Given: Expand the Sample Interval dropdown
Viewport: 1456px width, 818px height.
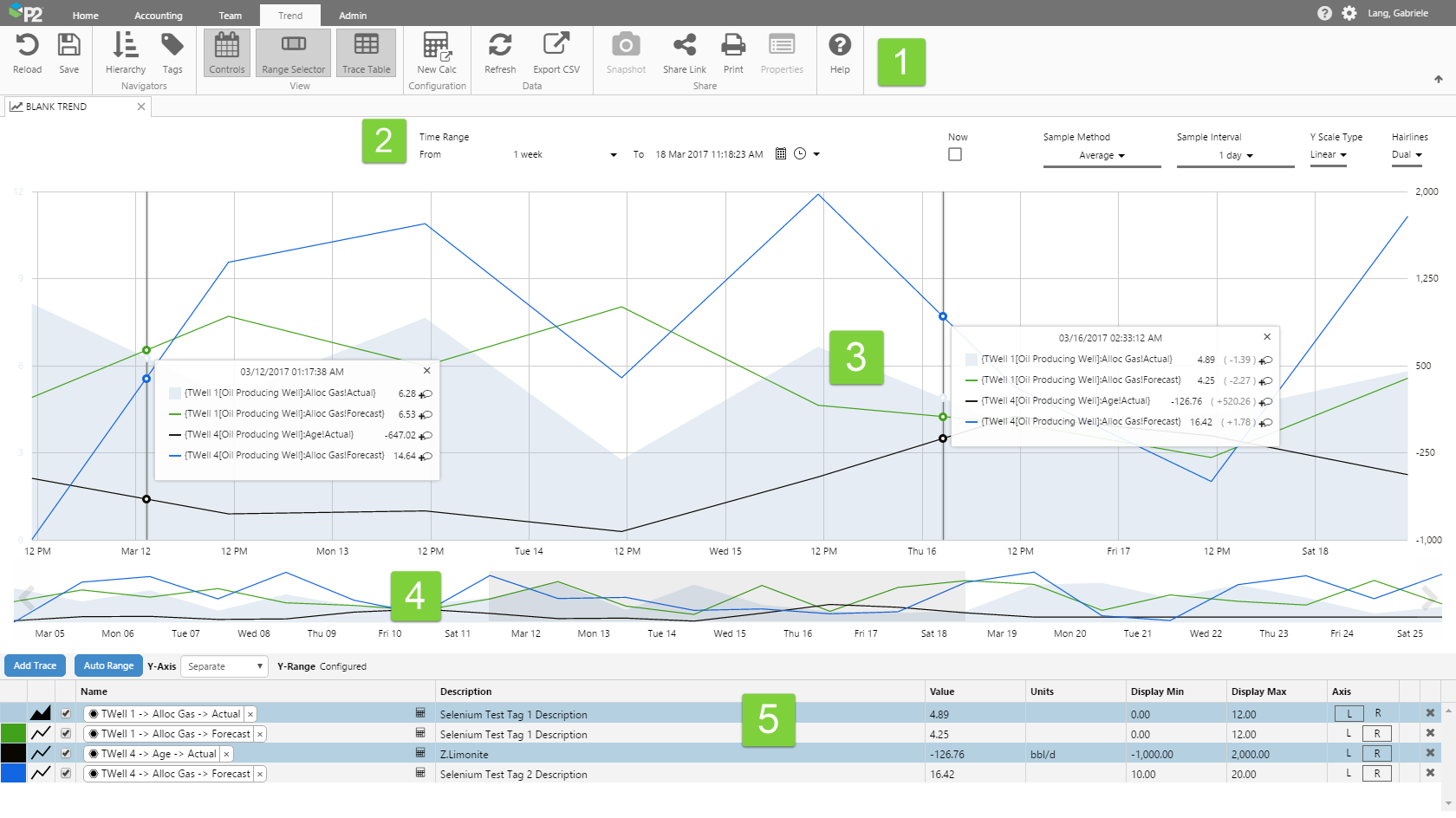Looking at the screenshot, I should (1235, 156).
